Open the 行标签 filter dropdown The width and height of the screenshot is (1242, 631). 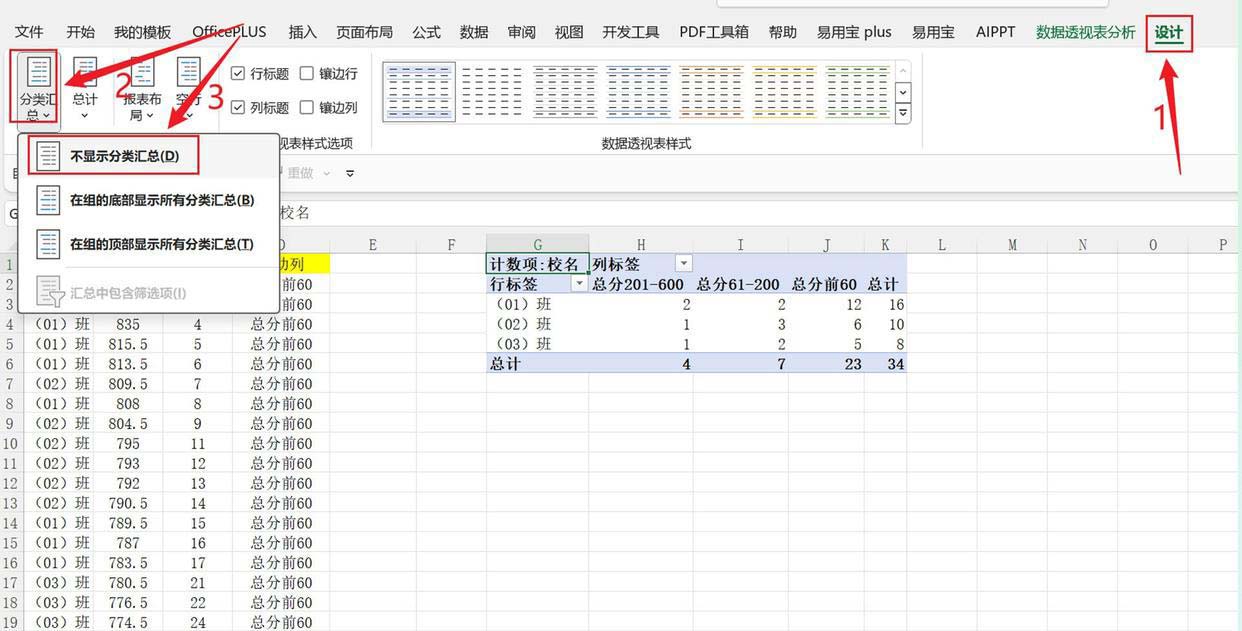tap(578, 284)
